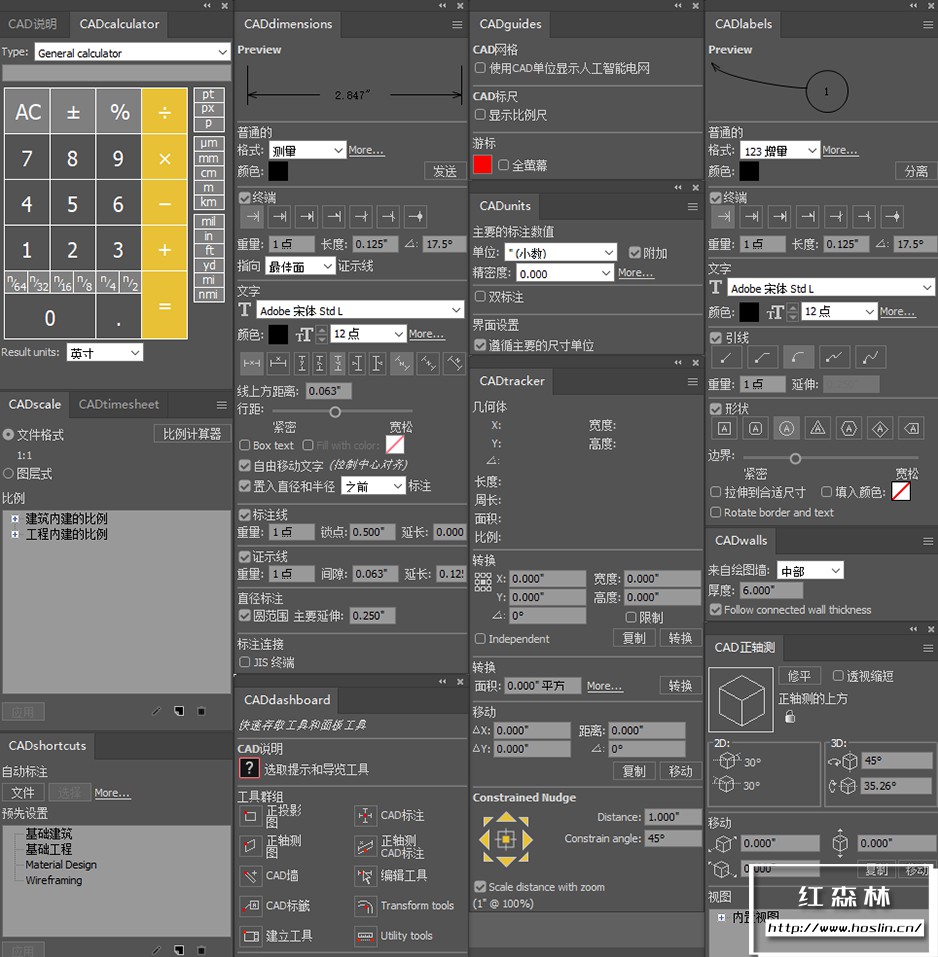The image size is (938, 957).
Task: Open the Result units 英寸 dropdown
Action: click(104, 353)
